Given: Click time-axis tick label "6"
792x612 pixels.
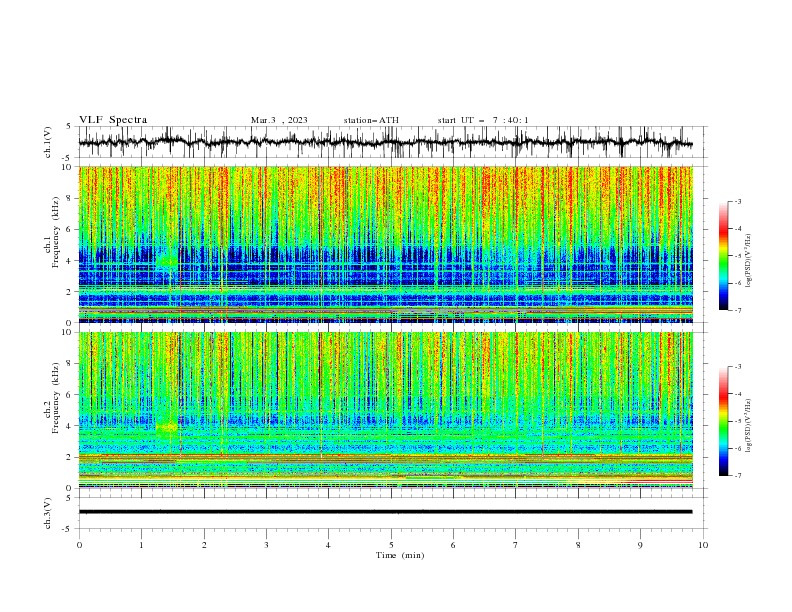Looking at the screenshot, I should [453, 545].
